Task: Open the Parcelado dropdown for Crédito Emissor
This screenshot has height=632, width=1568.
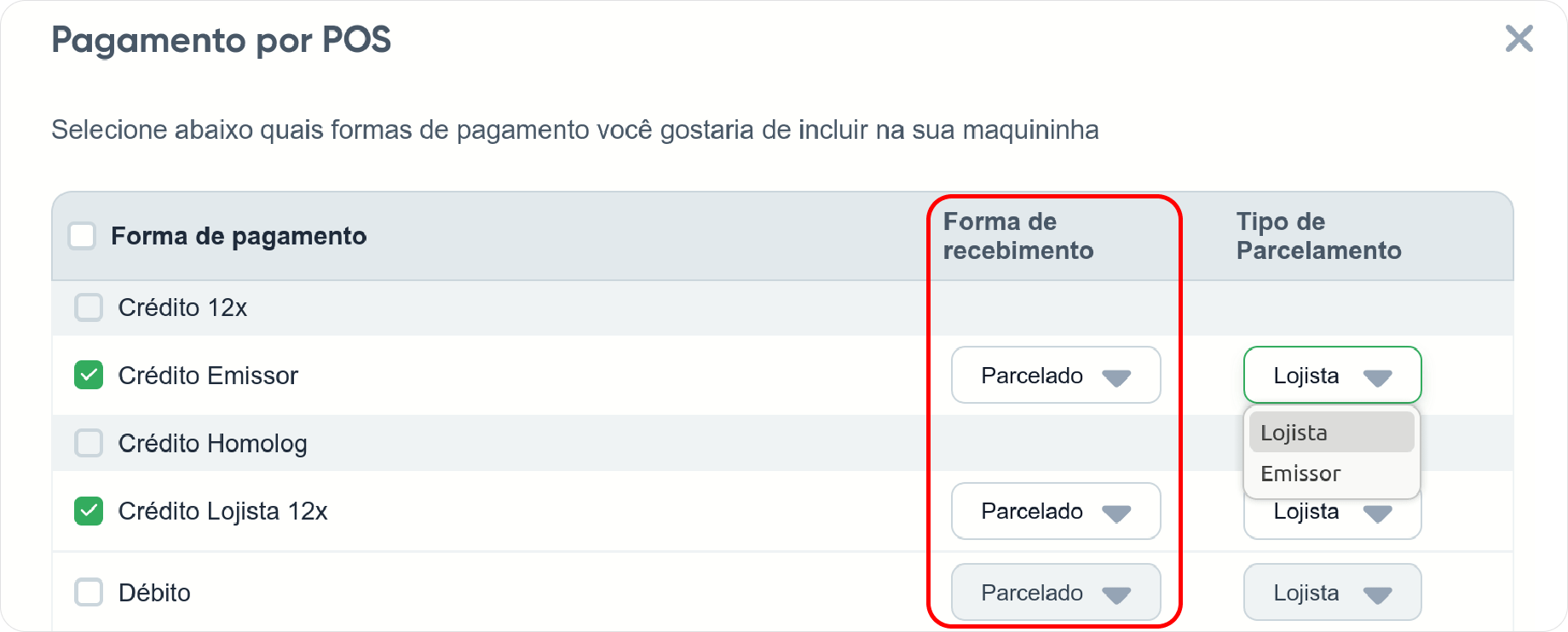Action: [x=1056, y=375]
